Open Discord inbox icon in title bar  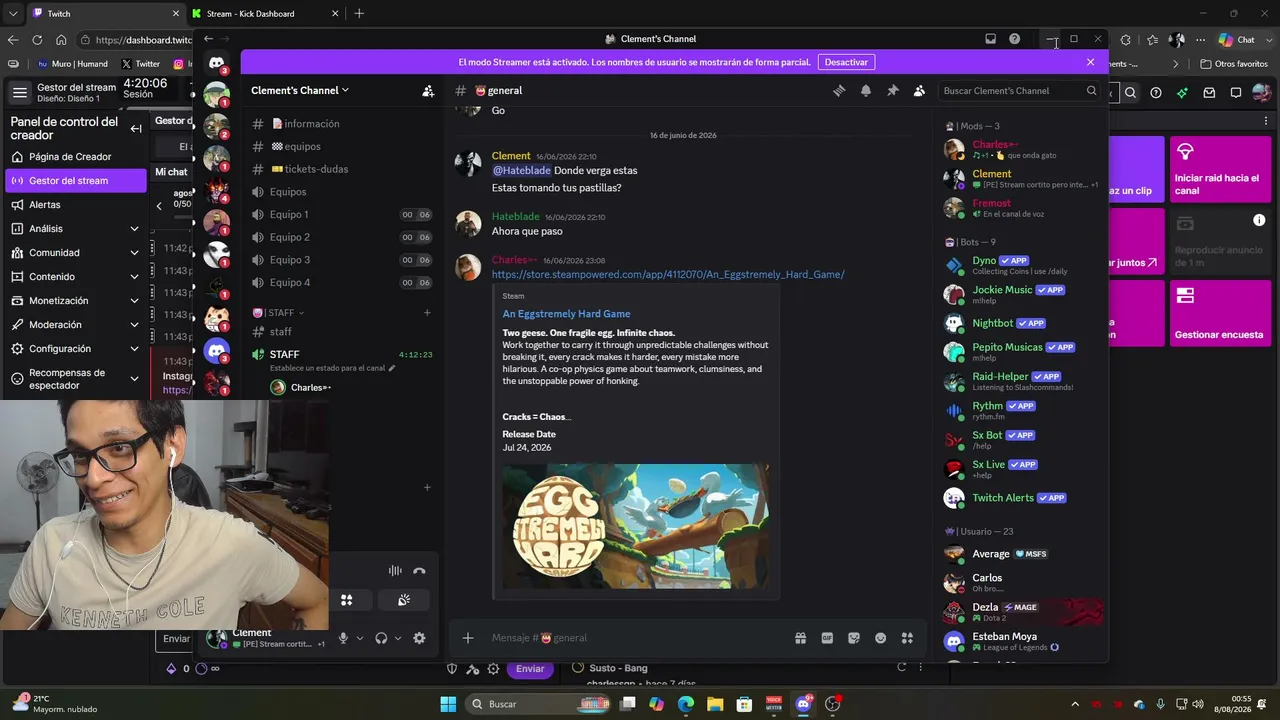(x=990, y=39)
